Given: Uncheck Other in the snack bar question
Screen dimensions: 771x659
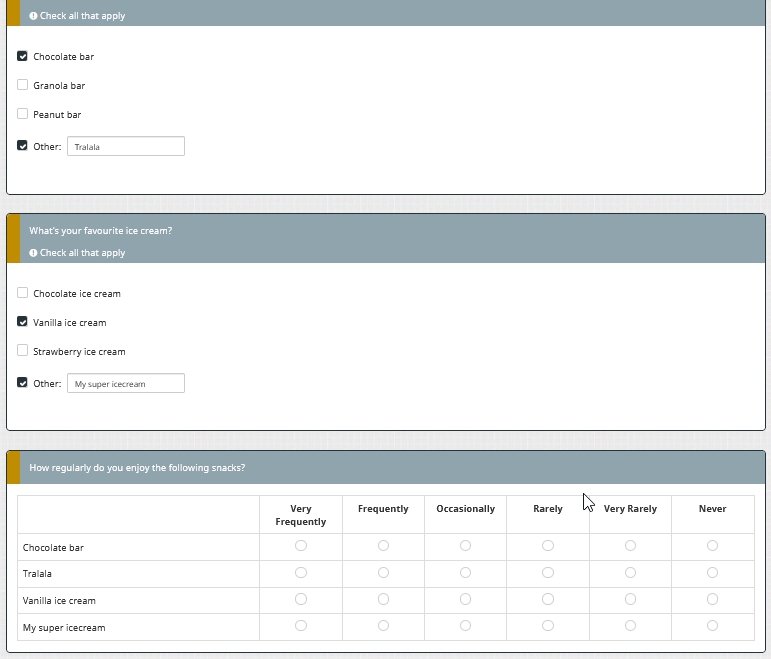Looking at the screenshot, I should 23,146.
